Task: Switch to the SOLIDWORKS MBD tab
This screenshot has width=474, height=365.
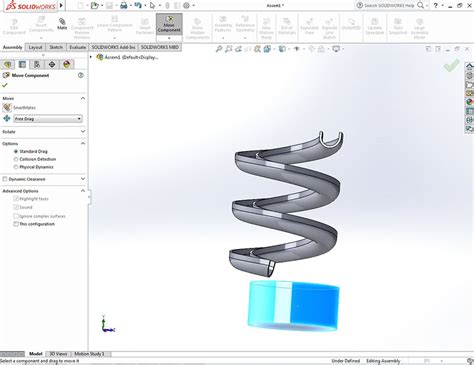Action: (160, 47)
